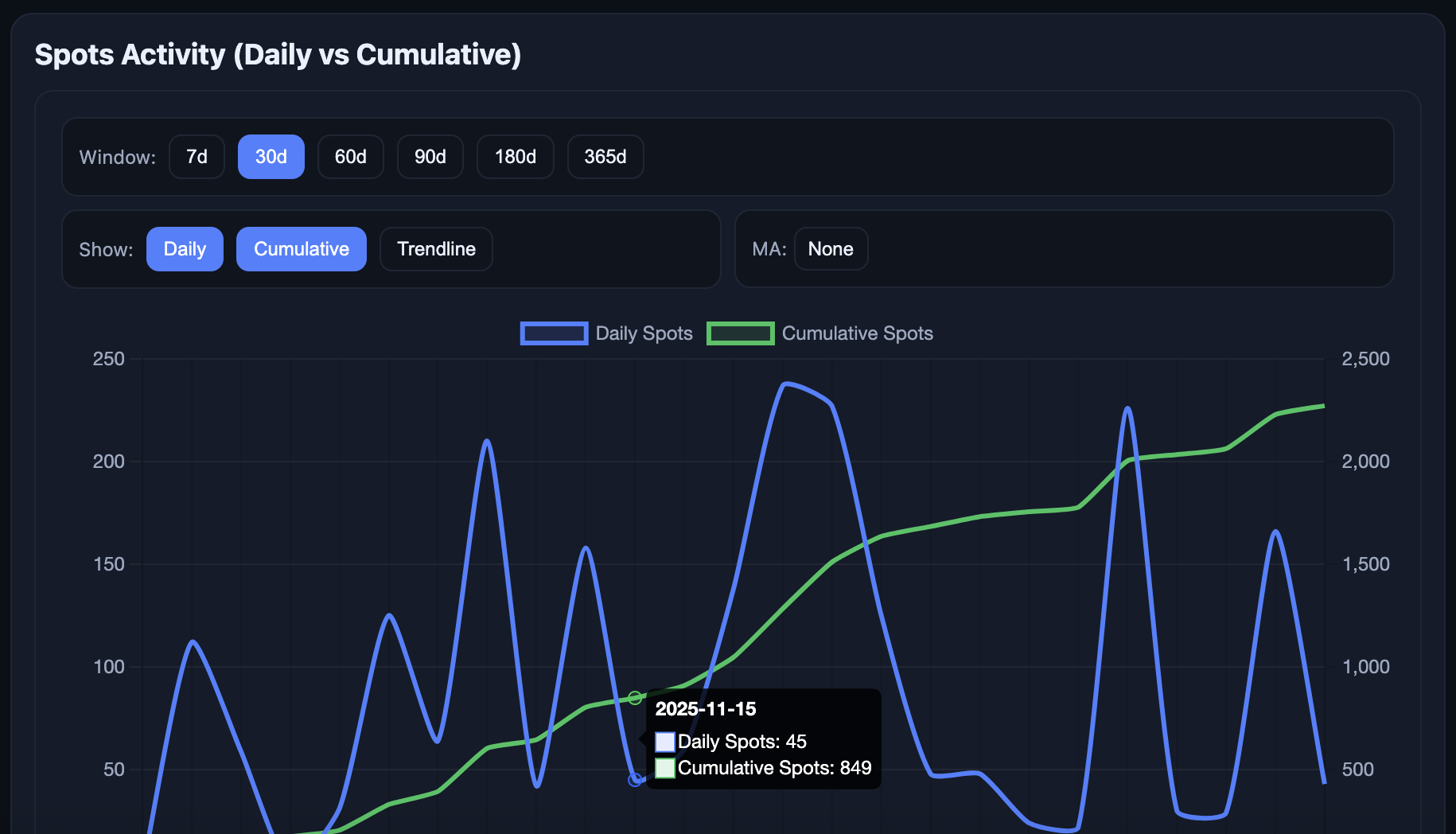Click the highlighted blue data point for 2025-11-15
The height and width of the screenshot is (834, 1456).
(x=635, y=780)
